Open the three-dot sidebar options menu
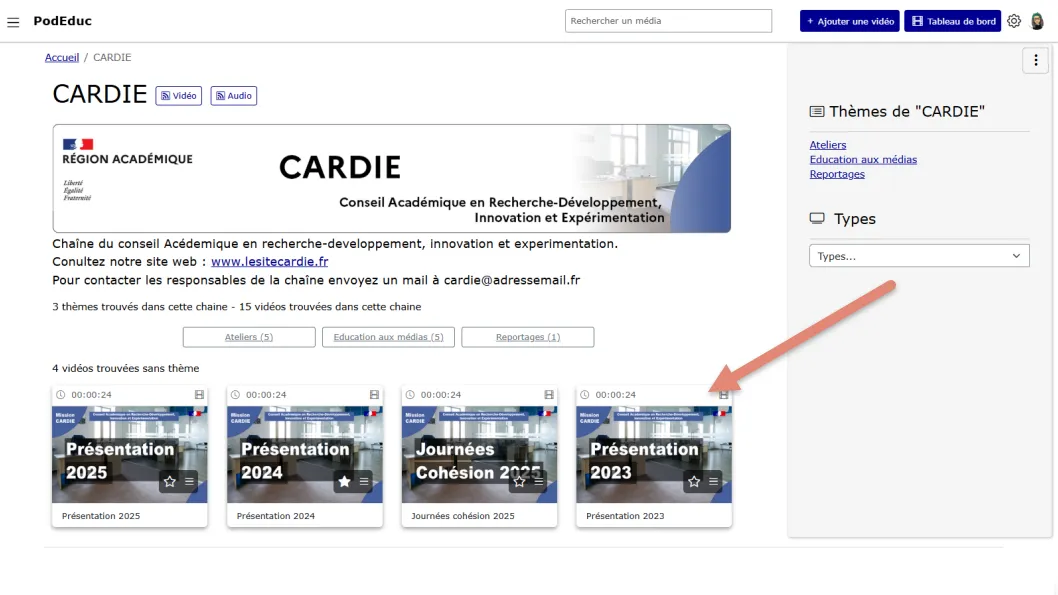Viewport: 1058px width, 595px height. [1035, 60]
